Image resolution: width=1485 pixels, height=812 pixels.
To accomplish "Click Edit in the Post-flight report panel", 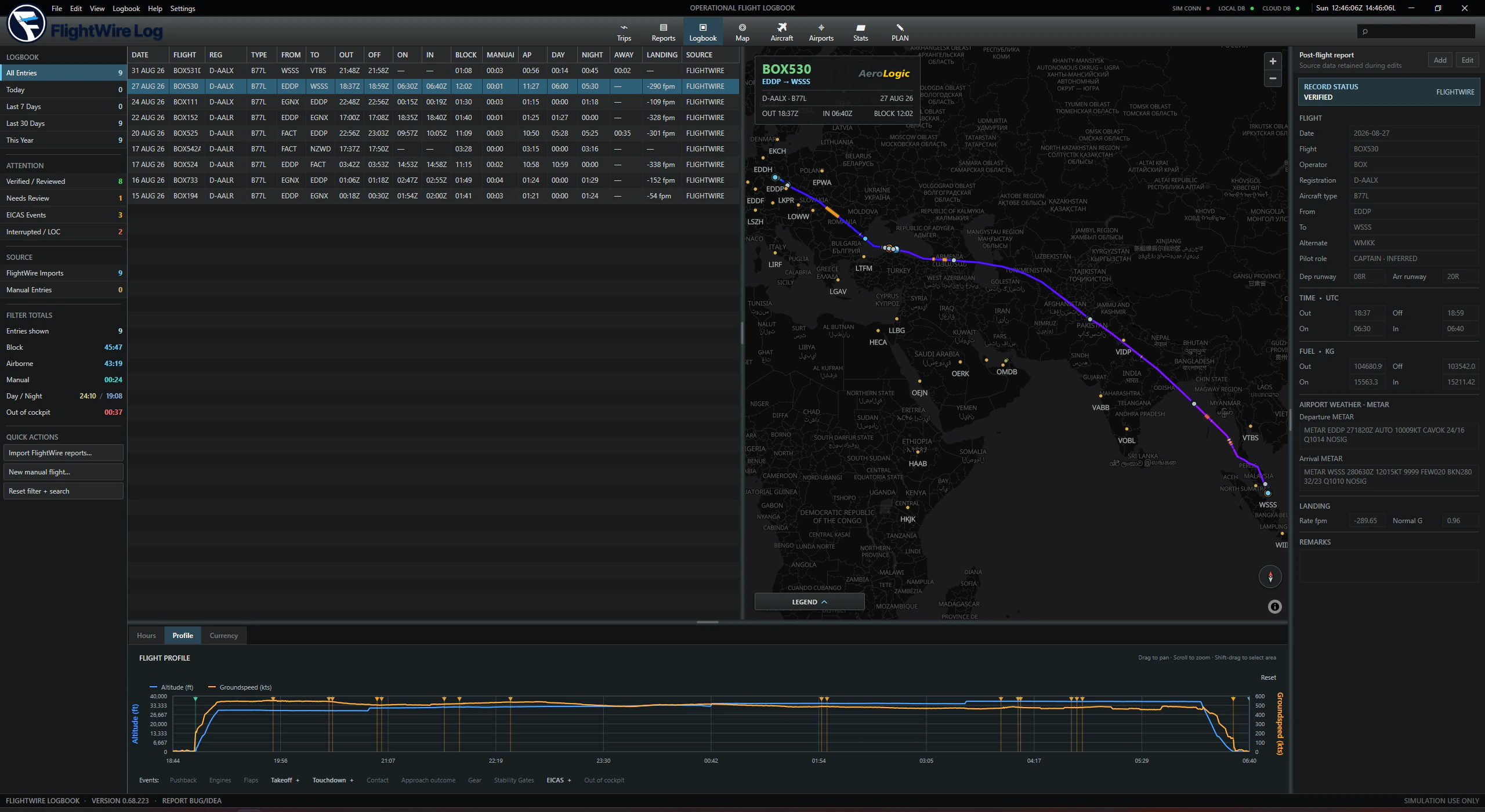I will point(1467,60).
